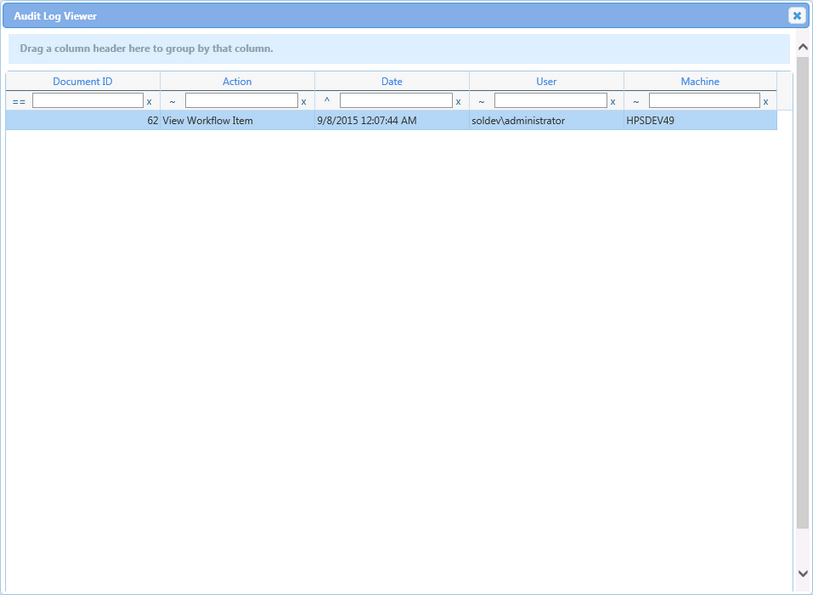Clear the User filter with x
The height and width of the screenshot is (595, 813).
click(x=613, y=102)
